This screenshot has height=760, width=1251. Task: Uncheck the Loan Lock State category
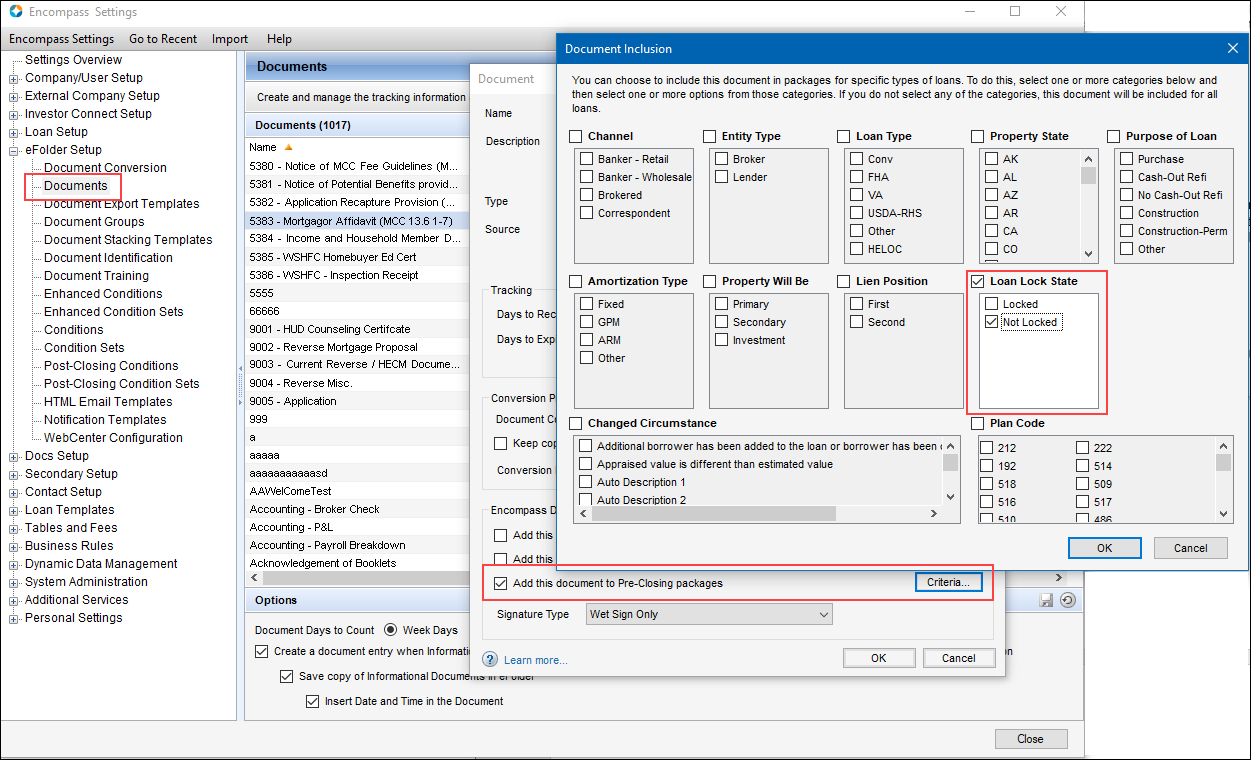(x=977, y=281)
